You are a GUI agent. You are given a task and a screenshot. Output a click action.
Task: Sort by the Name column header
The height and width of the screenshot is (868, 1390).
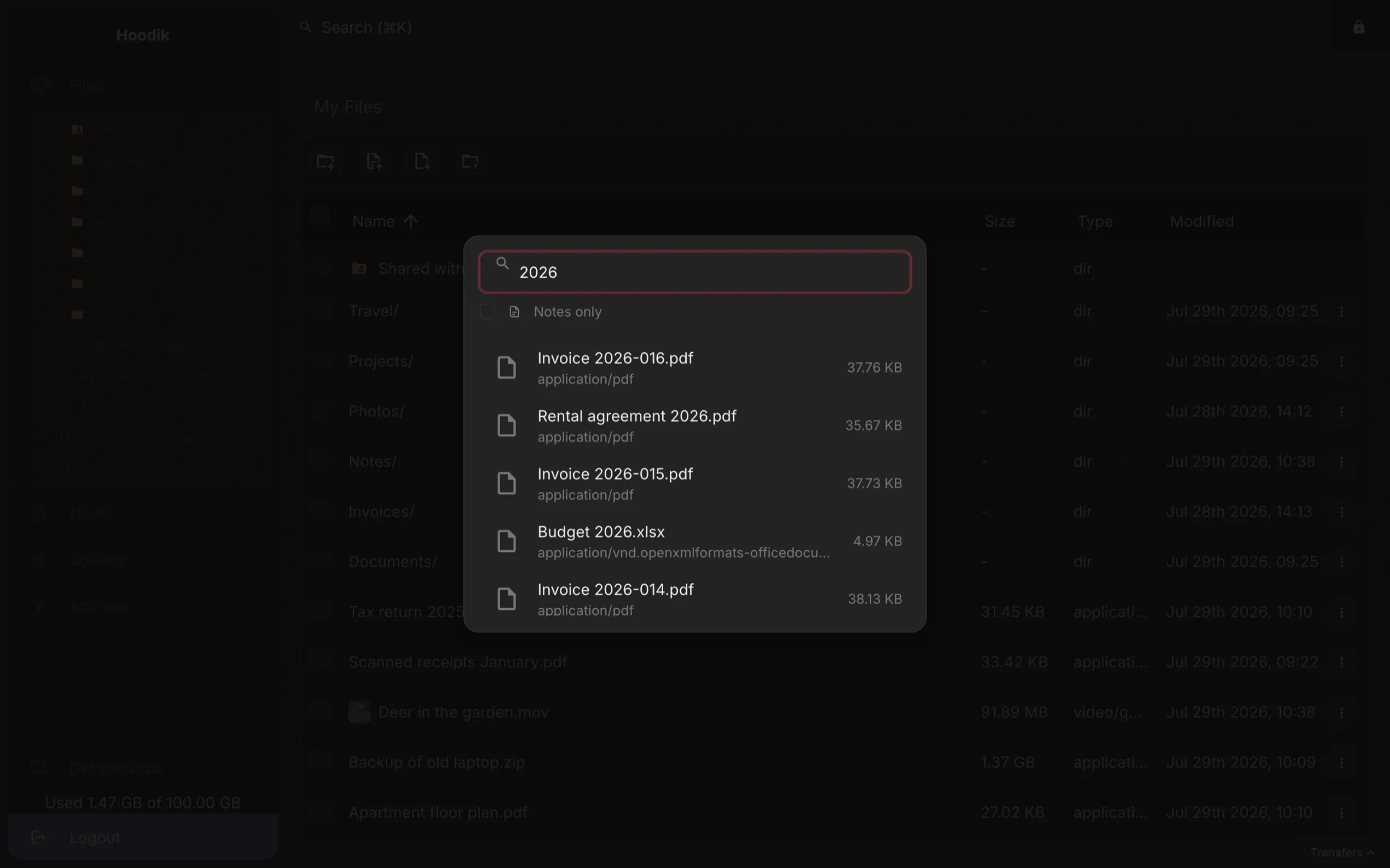(x=373, y=222)
